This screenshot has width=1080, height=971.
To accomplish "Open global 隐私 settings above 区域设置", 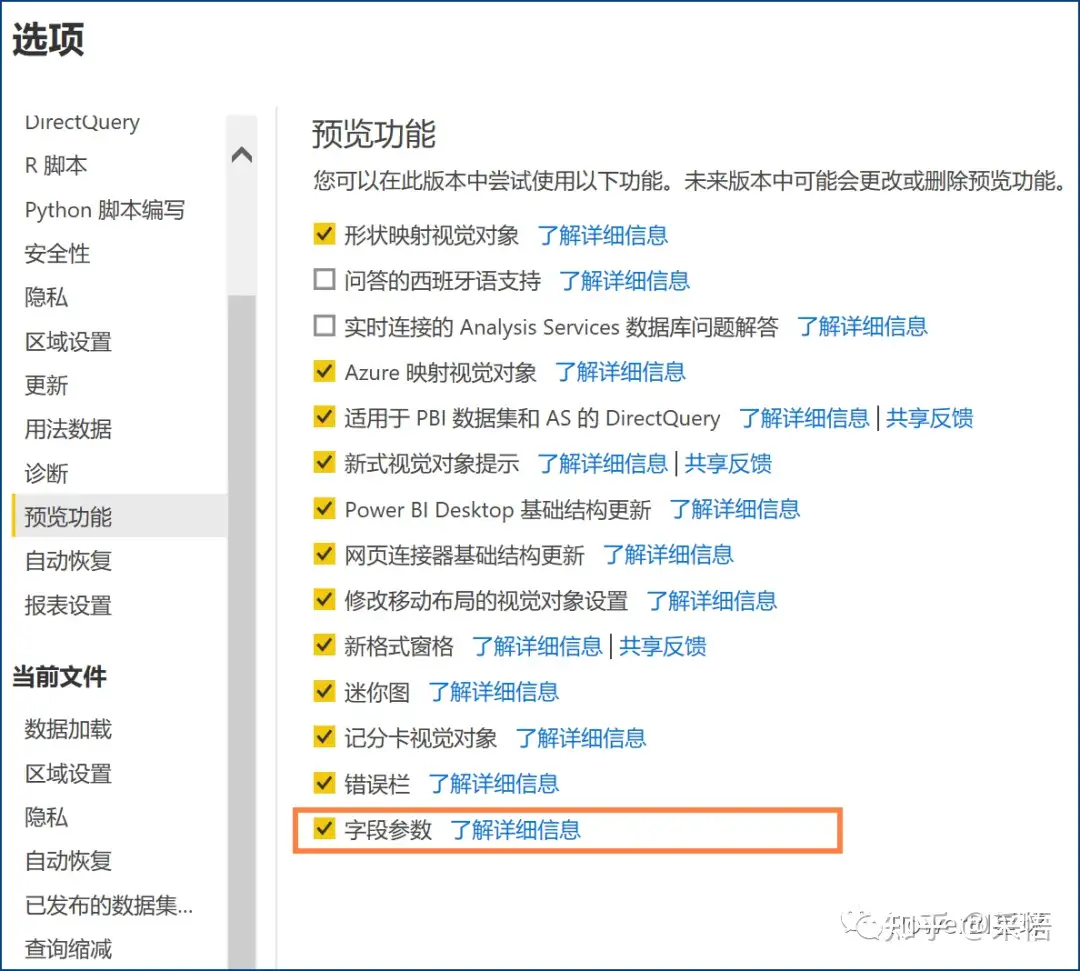I will (x=46, y=297).
